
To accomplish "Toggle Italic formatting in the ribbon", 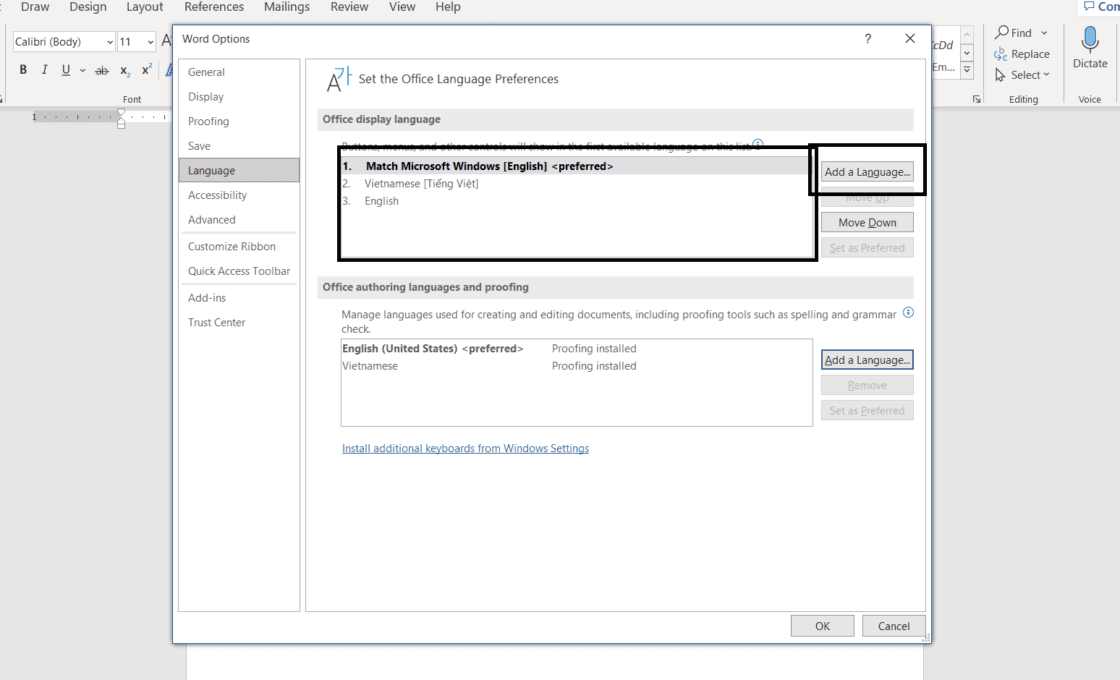I will [x=44, y=70].
